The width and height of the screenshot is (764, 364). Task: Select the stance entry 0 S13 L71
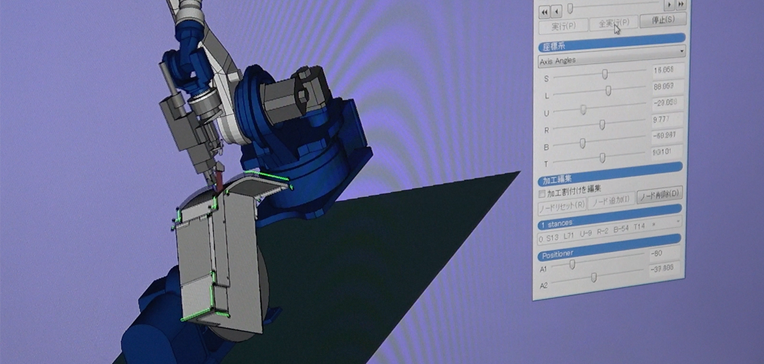[555, 237]
